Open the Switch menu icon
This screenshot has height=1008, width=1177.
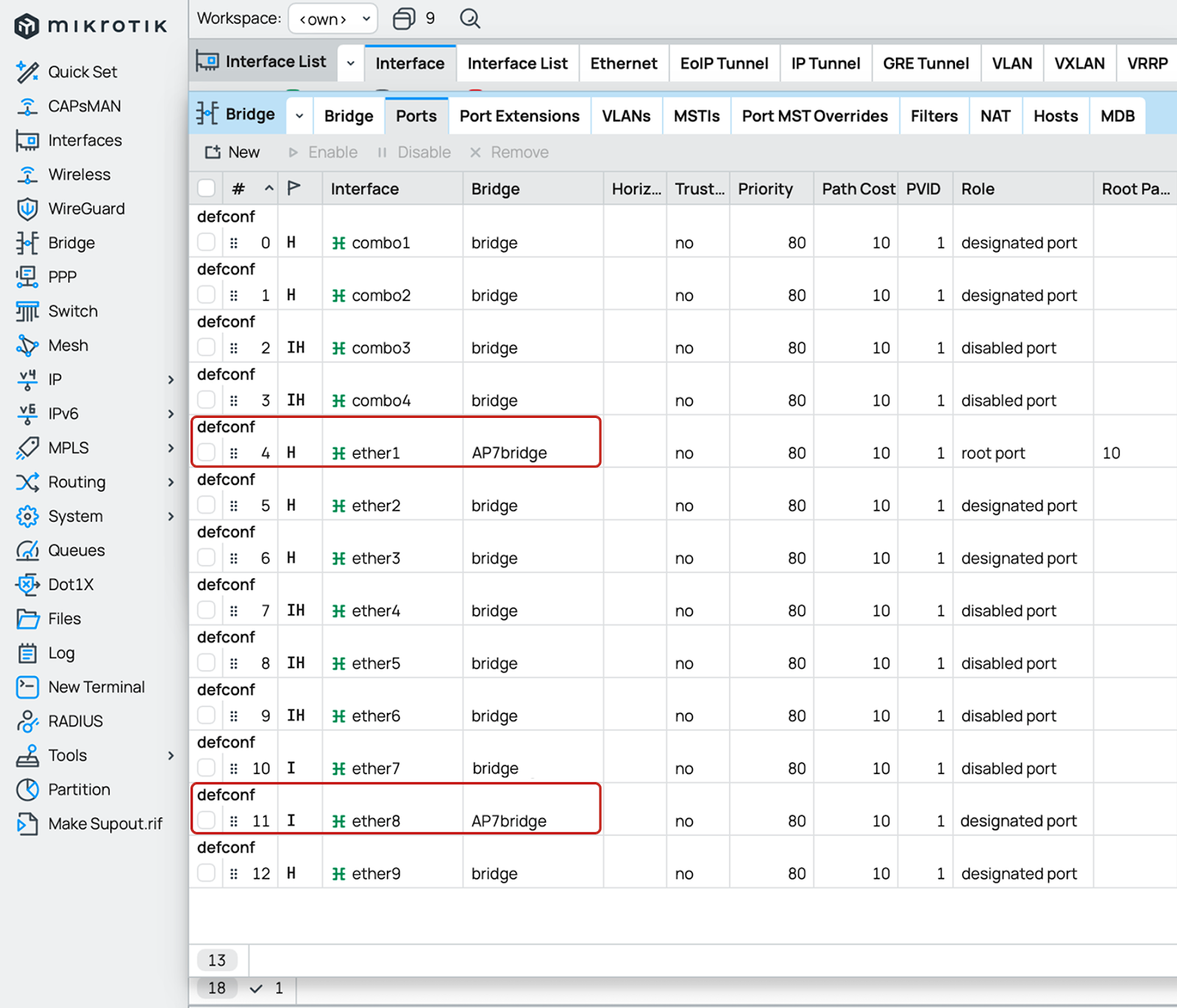point(27,311)
